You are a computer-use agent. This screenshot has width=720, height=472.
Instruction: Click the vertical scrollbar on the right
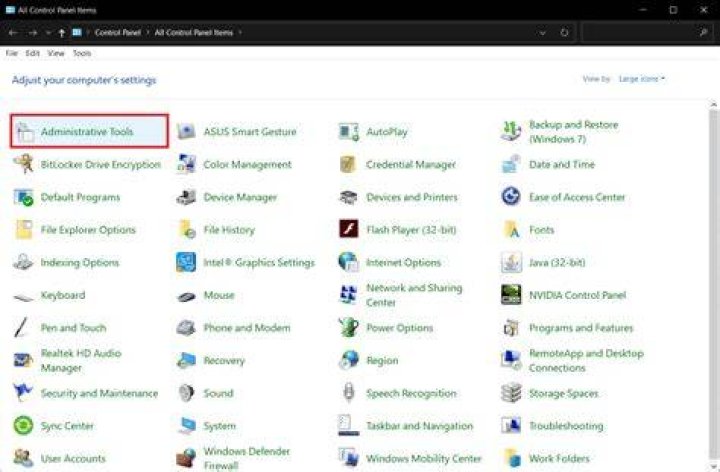point(714,285)
